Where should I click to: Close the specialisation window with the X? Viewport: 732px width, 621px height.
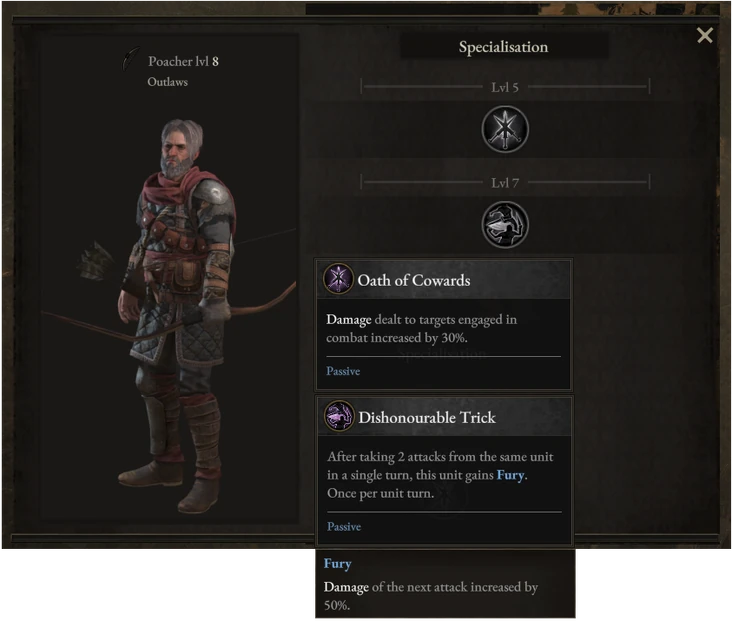[x=705, y=35]
